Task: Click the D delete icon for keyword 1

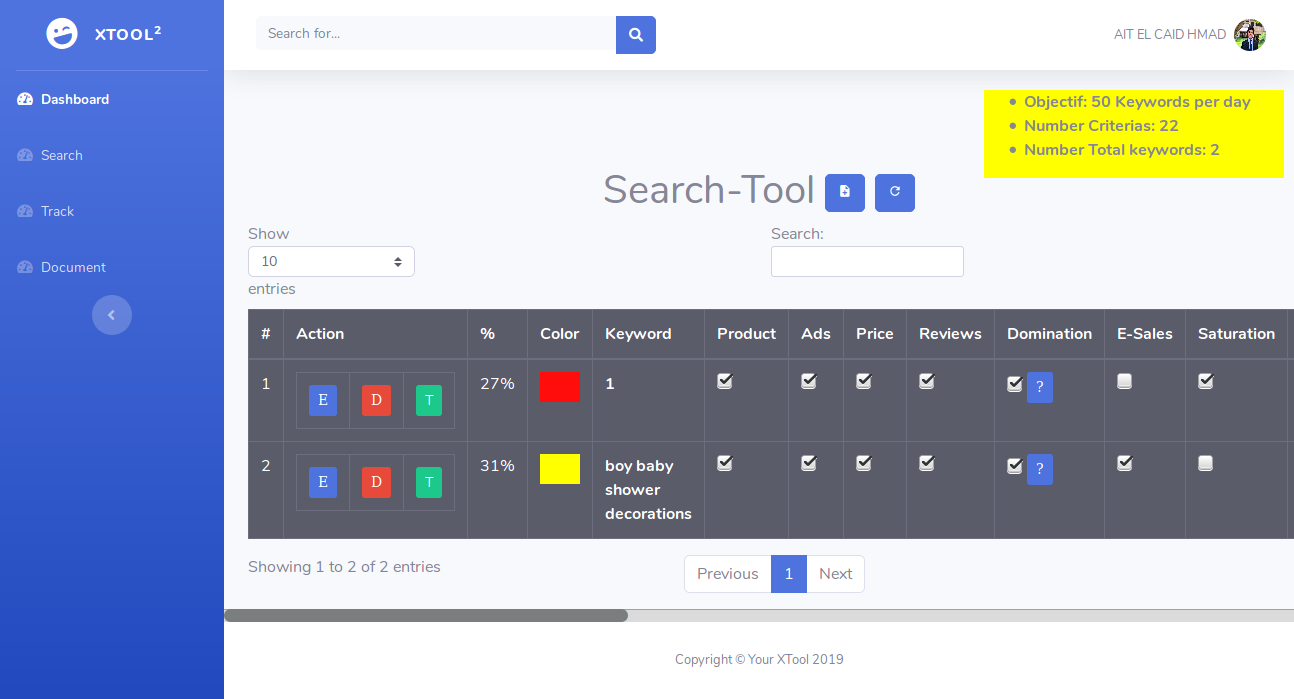Action: 376,400
